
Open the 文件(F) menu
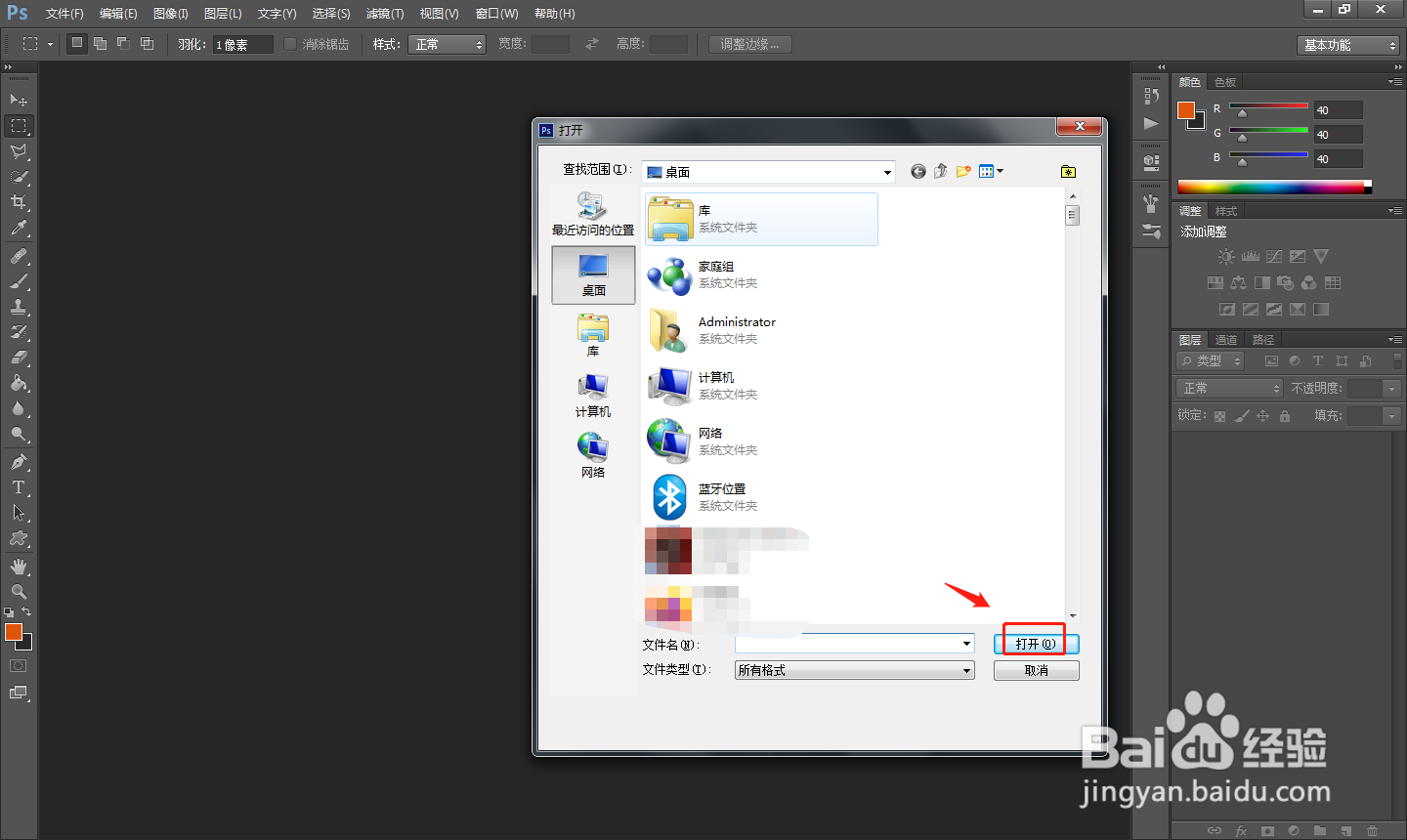[64, 14]
